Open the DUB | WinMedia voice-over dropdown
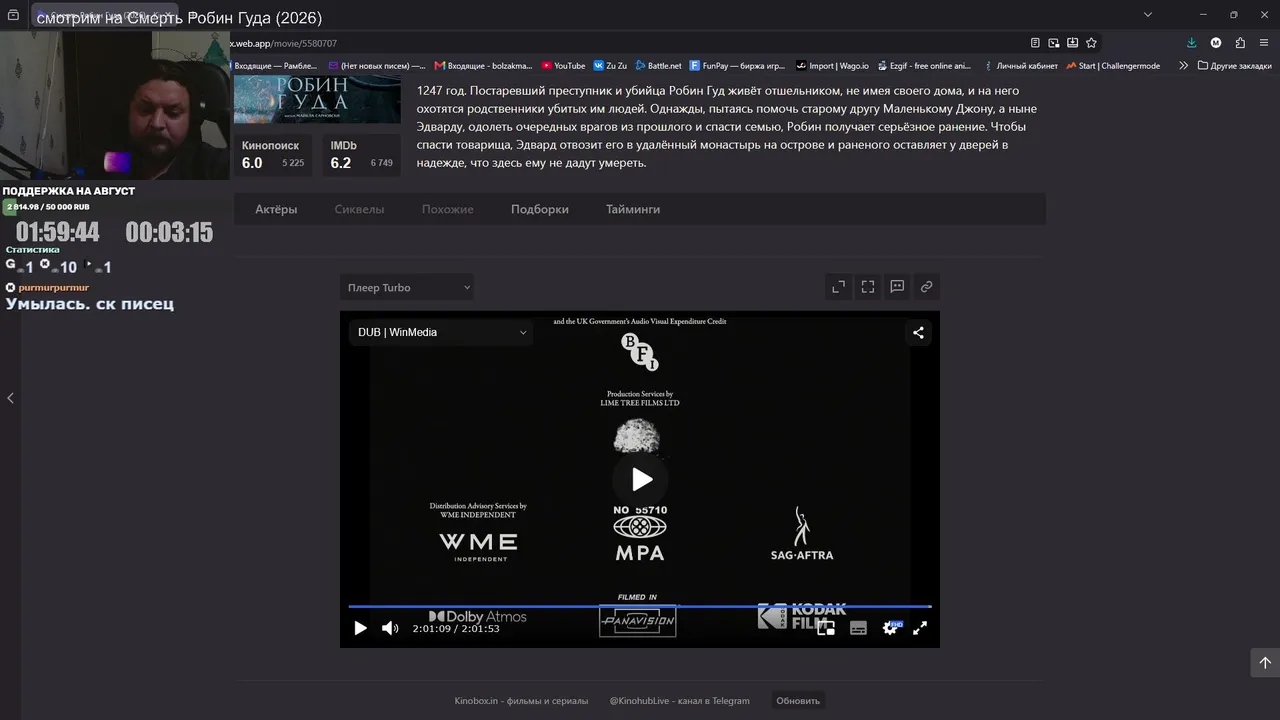 click(441, 332)
